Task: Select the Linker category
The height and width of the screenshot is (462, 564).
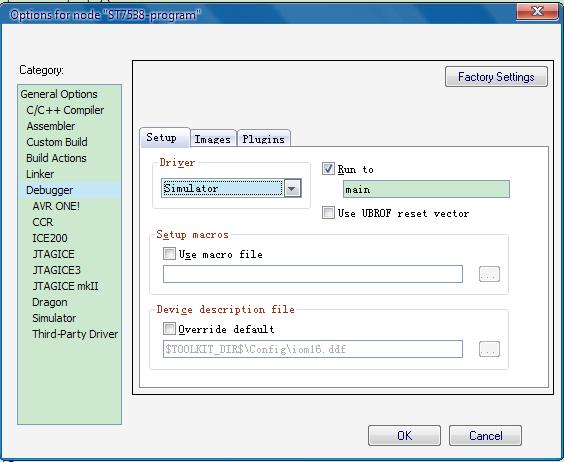Action: [x=40, y=174]
